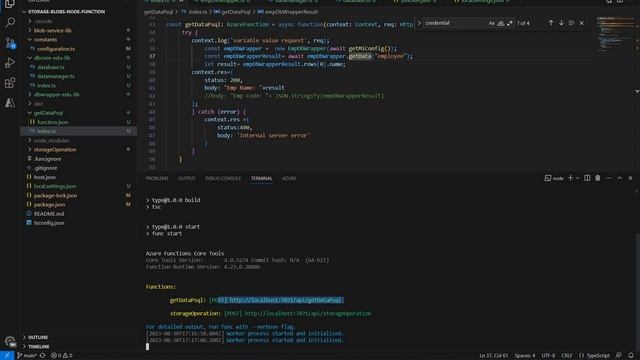Maximize the terminal panel size
The width and height of the screenshot is (640, 360).
(x=620, y=178)
